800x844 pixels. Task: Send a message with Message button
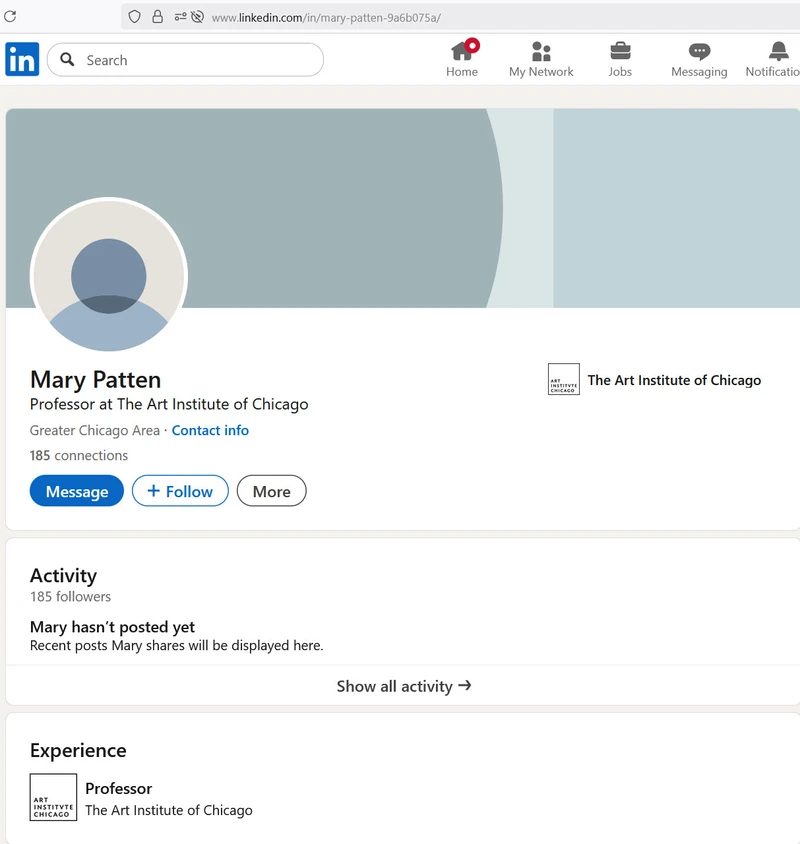click(x=76, y=491)
